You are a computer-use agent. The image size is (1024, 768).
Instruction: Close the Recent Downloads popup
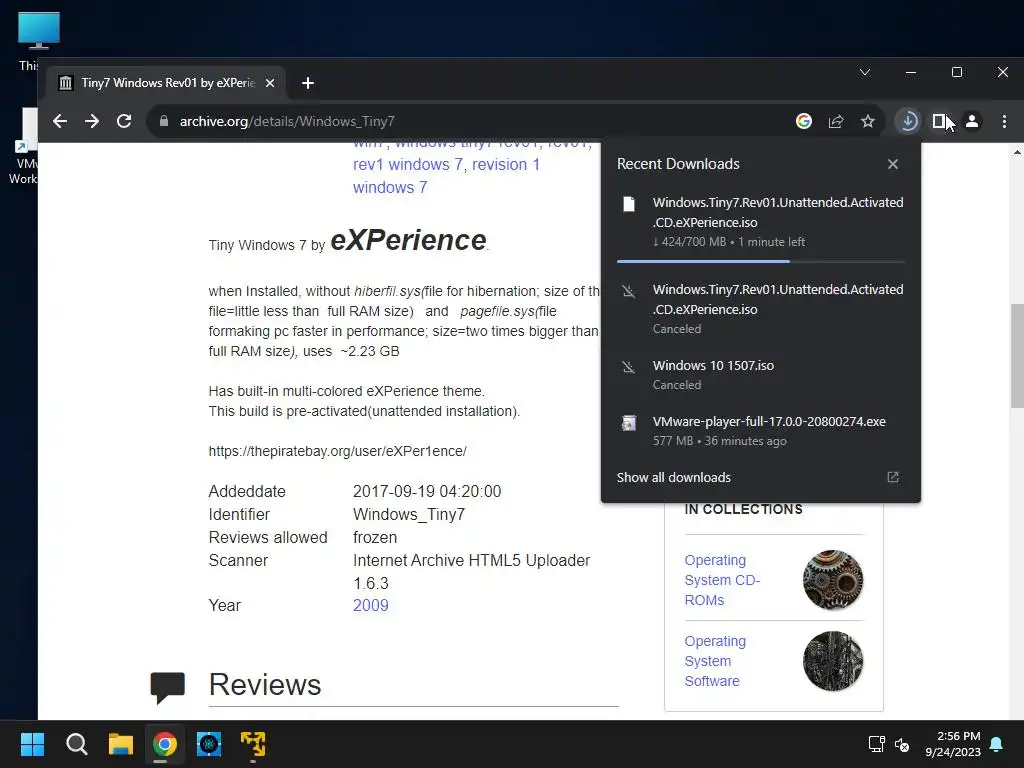[x=893, y=164]
